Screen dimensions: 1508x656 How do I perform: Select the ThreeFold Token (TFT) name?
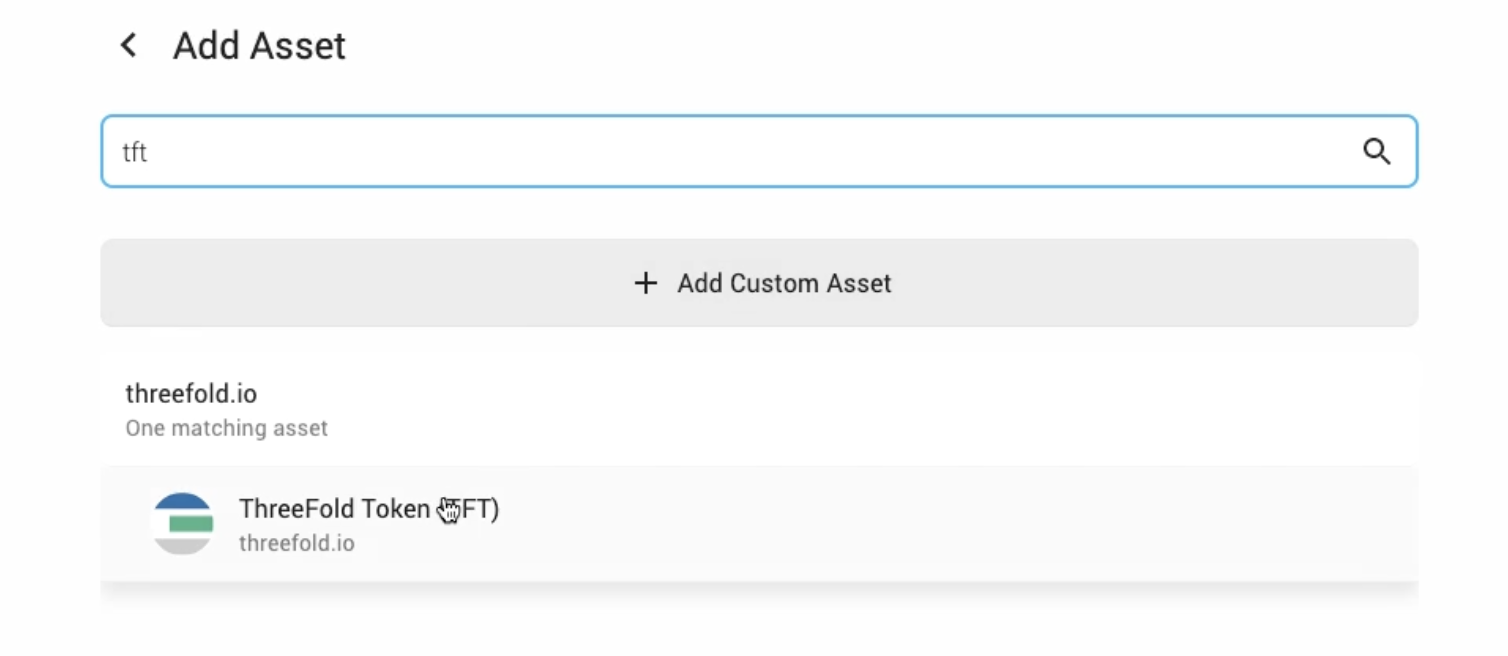(x=369, y=509)
